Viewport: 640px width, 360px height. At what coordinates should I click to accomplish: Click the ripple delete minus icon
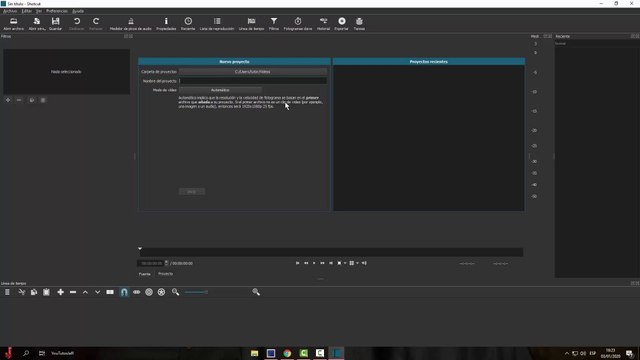[73, 292]
